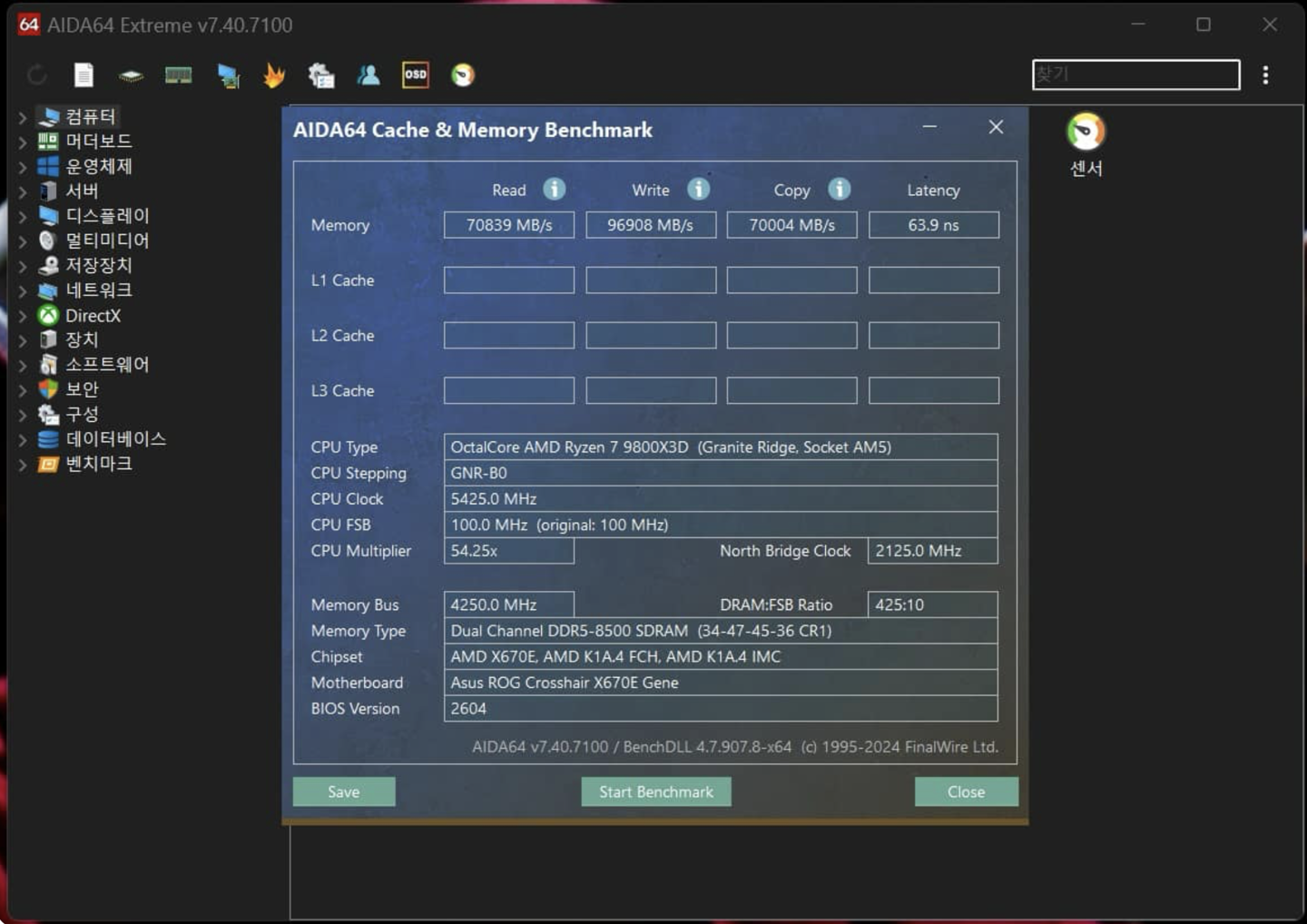Click the OSD panel toolbar icon

tap(416, 75)
